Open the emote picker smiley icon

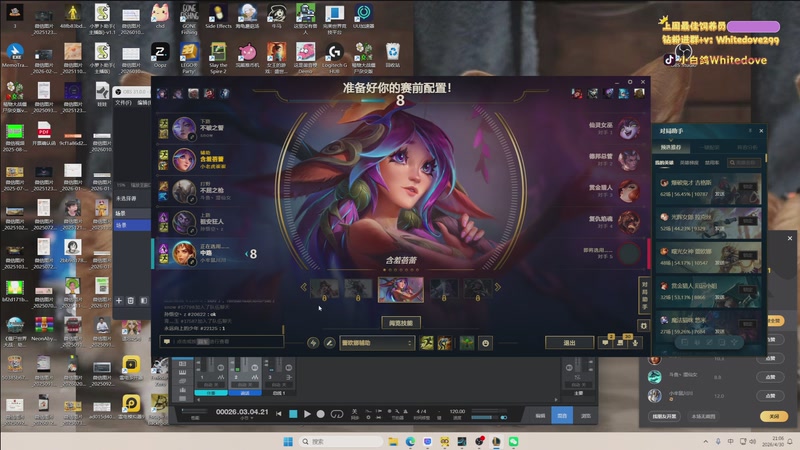coord(486,343)
